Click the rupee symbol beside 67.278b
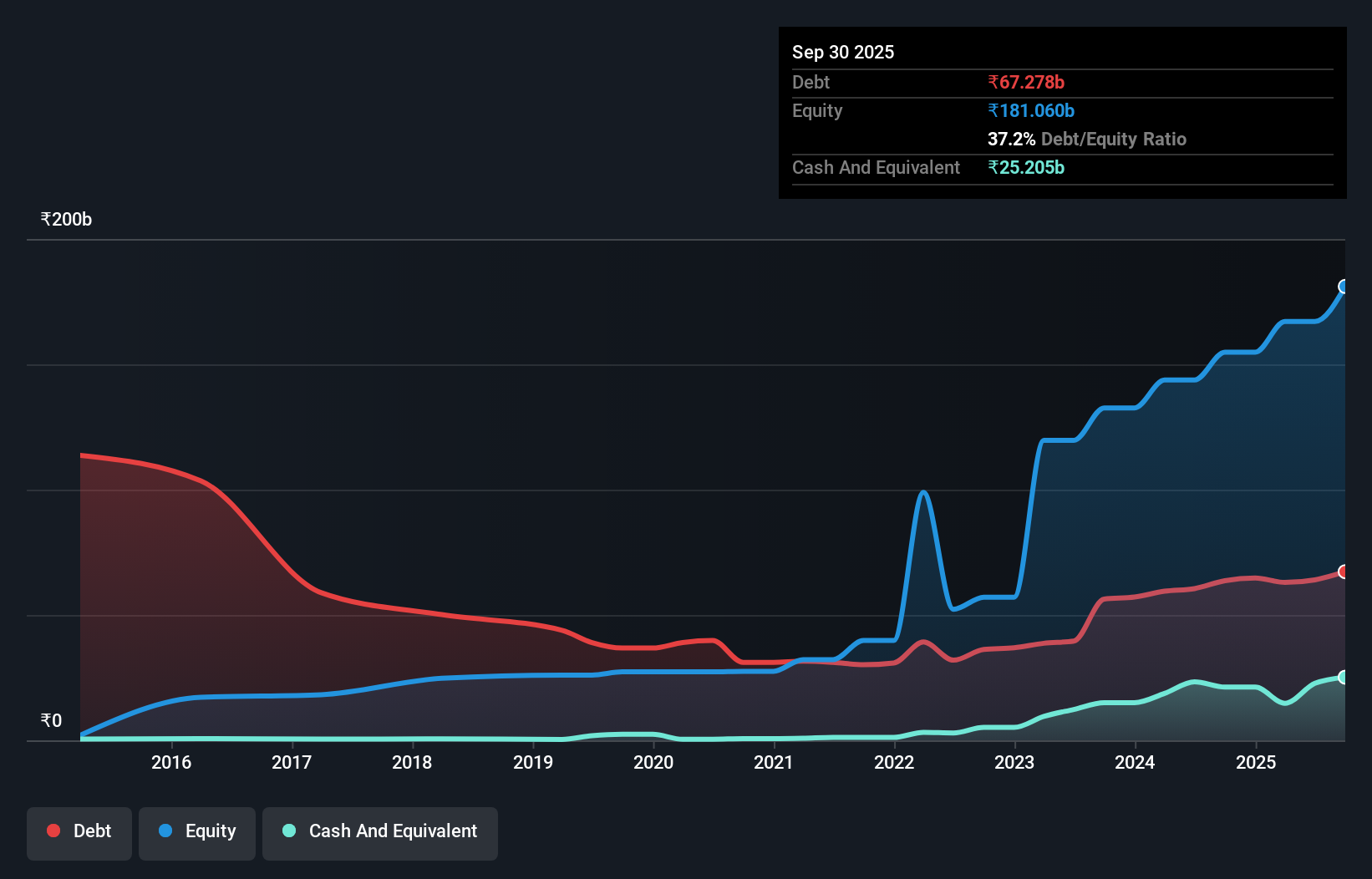1372x879 pixels. pyautogui.click(x=993, y=82)
